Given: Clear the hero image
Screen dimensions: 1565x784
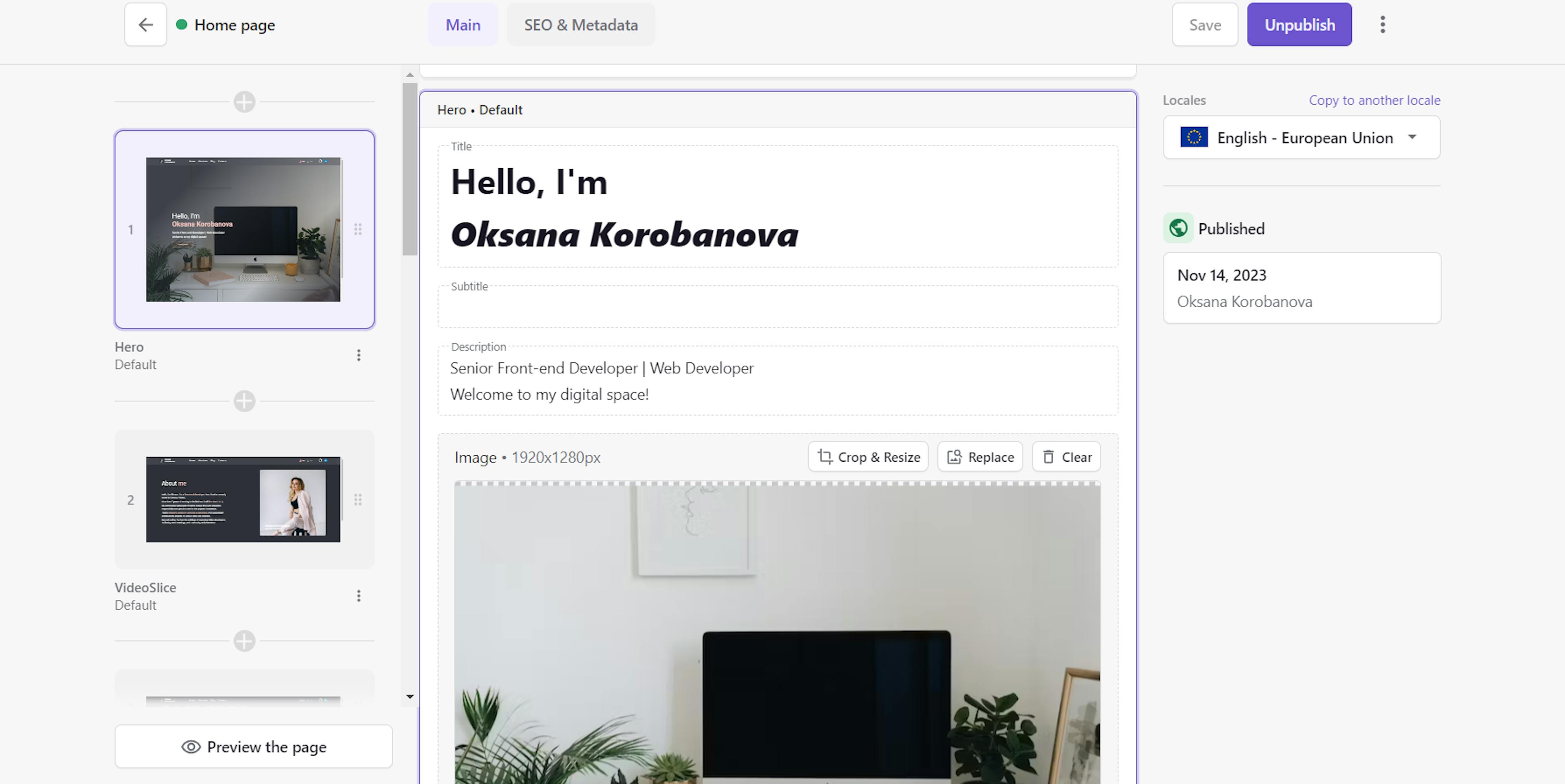Looking at the screenshot, I should coord(1066,457).
